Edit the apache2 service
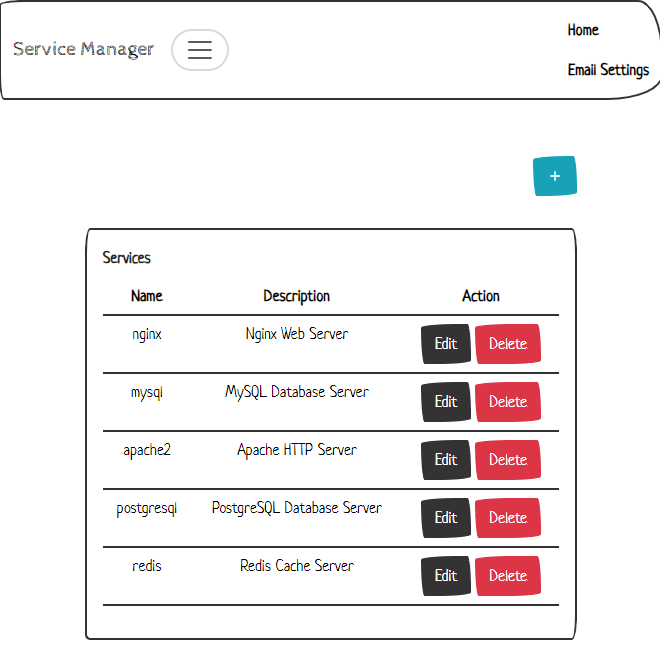The image size is (660, 654). pos(446,460)
